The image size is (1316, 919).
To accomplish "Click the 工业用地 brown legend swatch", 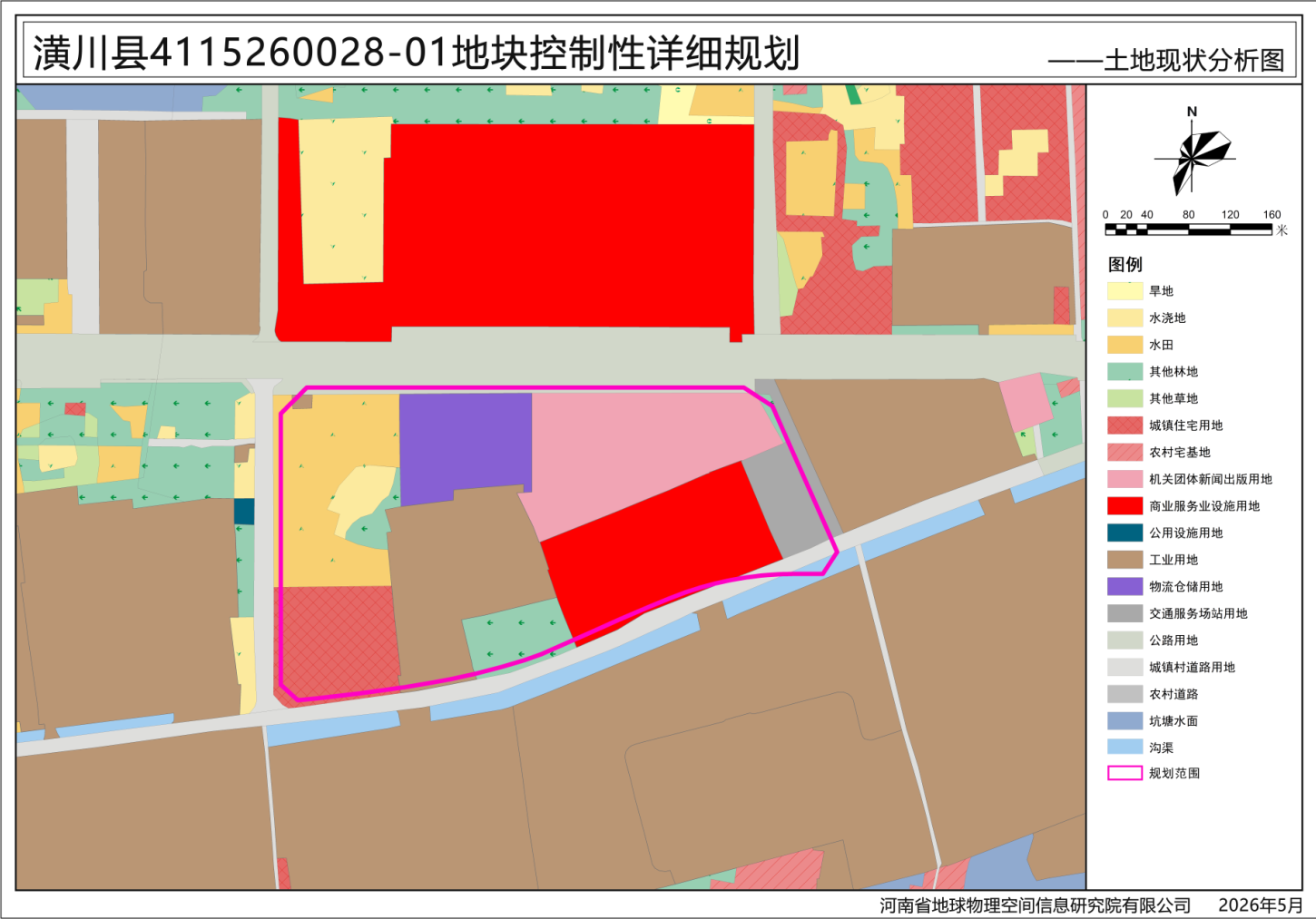I will pos(1124,560).
